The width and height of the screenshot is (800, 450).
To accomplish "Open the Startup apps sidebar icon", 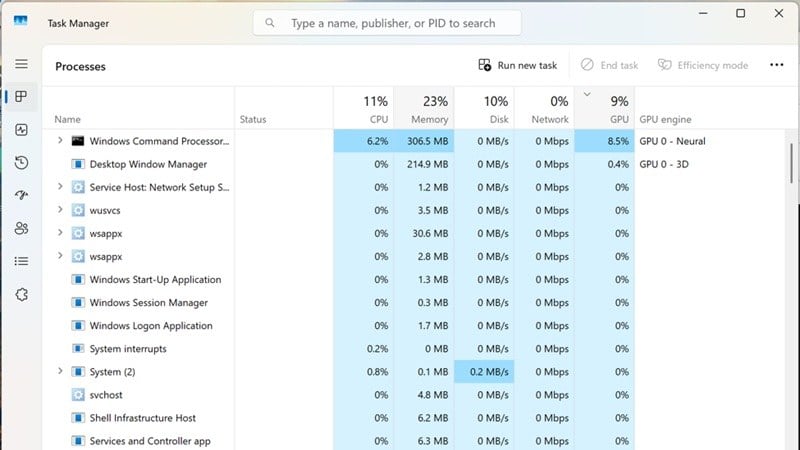I will pyautogui.click(x=21, y=195).
